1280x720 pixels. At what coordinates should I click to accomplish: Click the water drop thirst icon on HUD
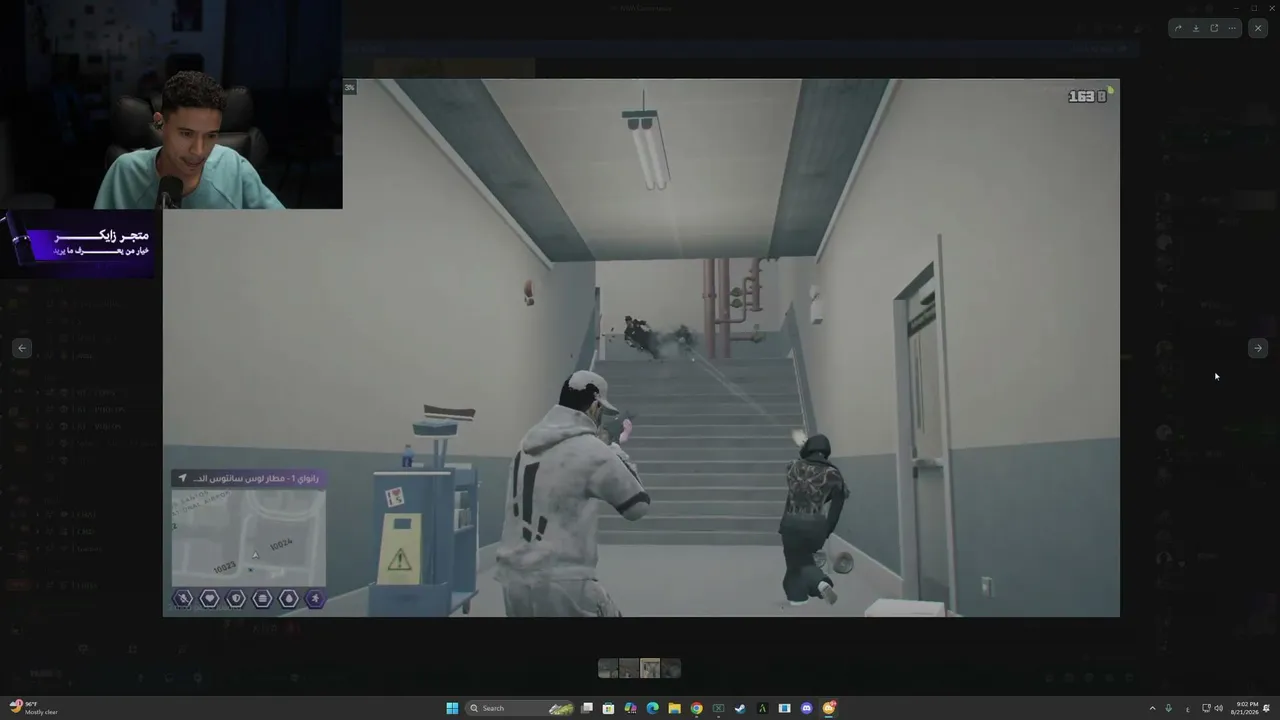tap(289, 598)
